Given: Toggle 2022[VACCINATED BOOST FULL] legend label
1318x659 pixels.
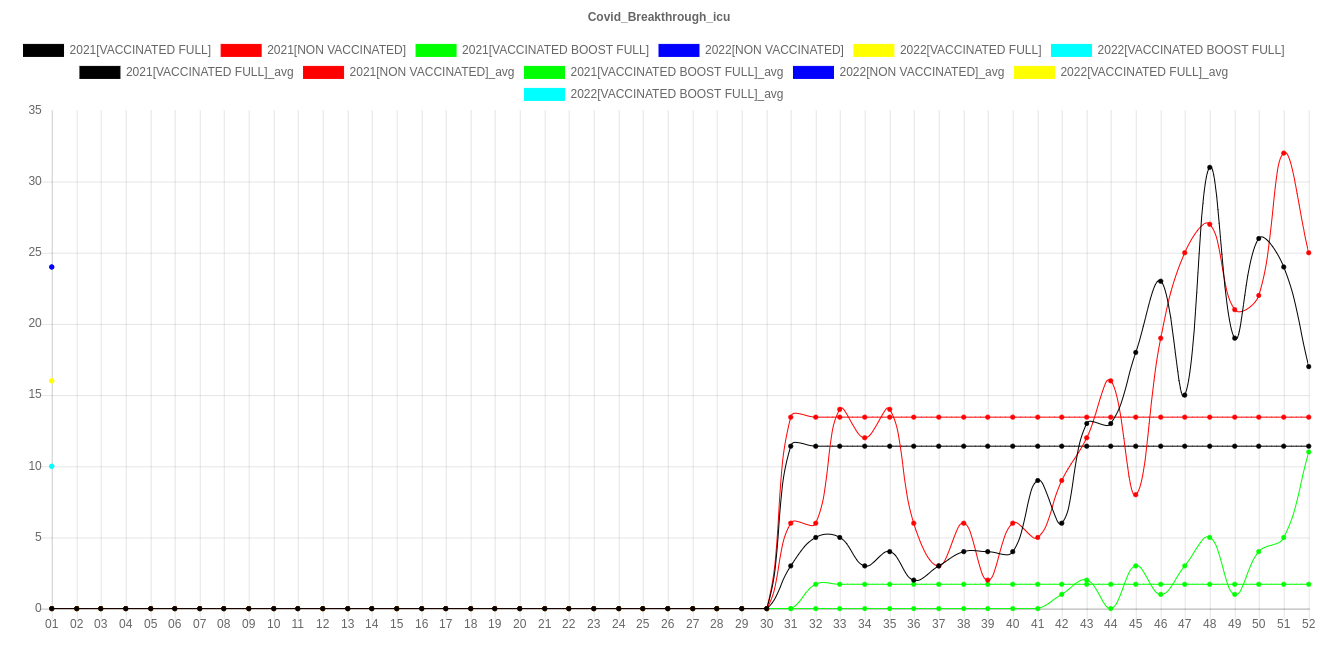Looking at the screenshot, I should [x=1190, y=50].
